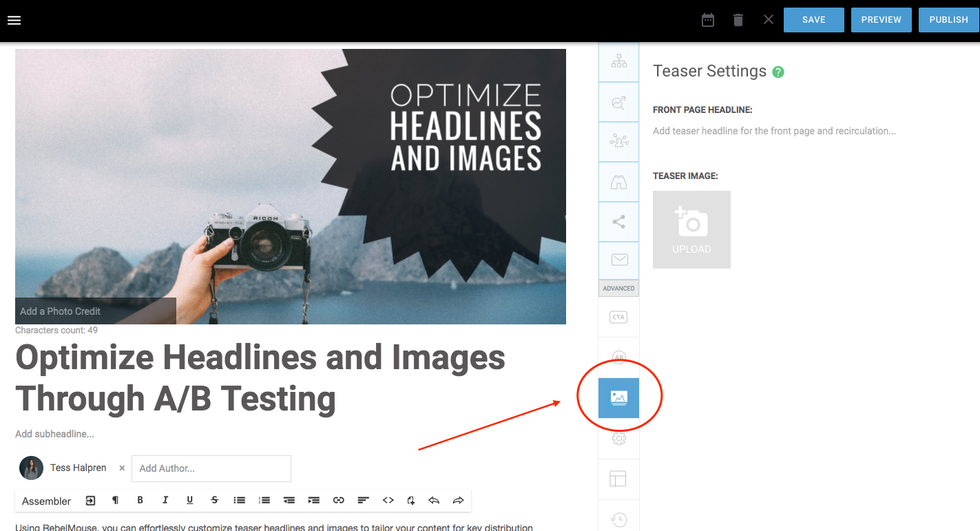Open the layout template sidebar icon

coord(618,479)
